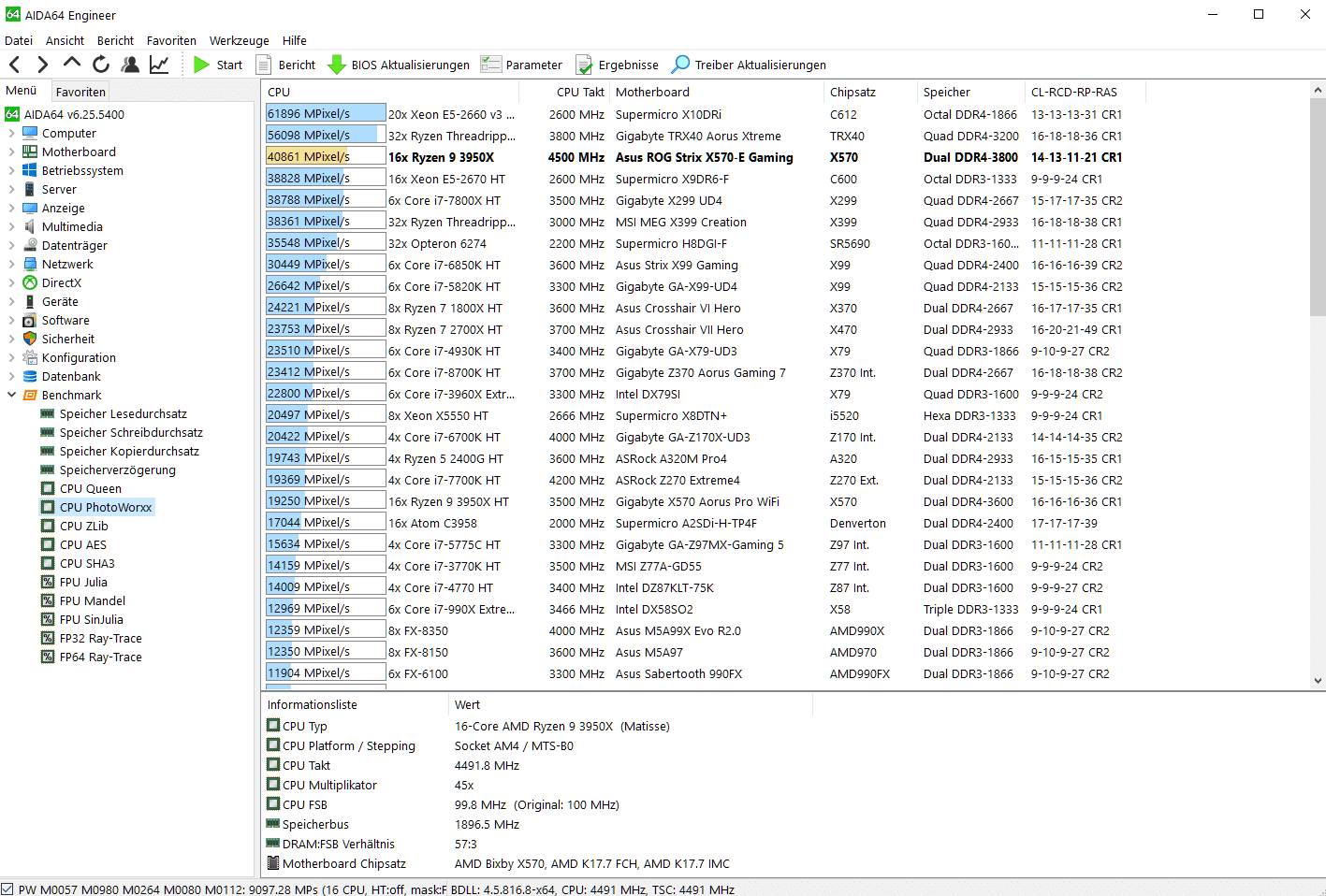
Task: Expand the Netzwerk tree node
Action: click(11, 264)
